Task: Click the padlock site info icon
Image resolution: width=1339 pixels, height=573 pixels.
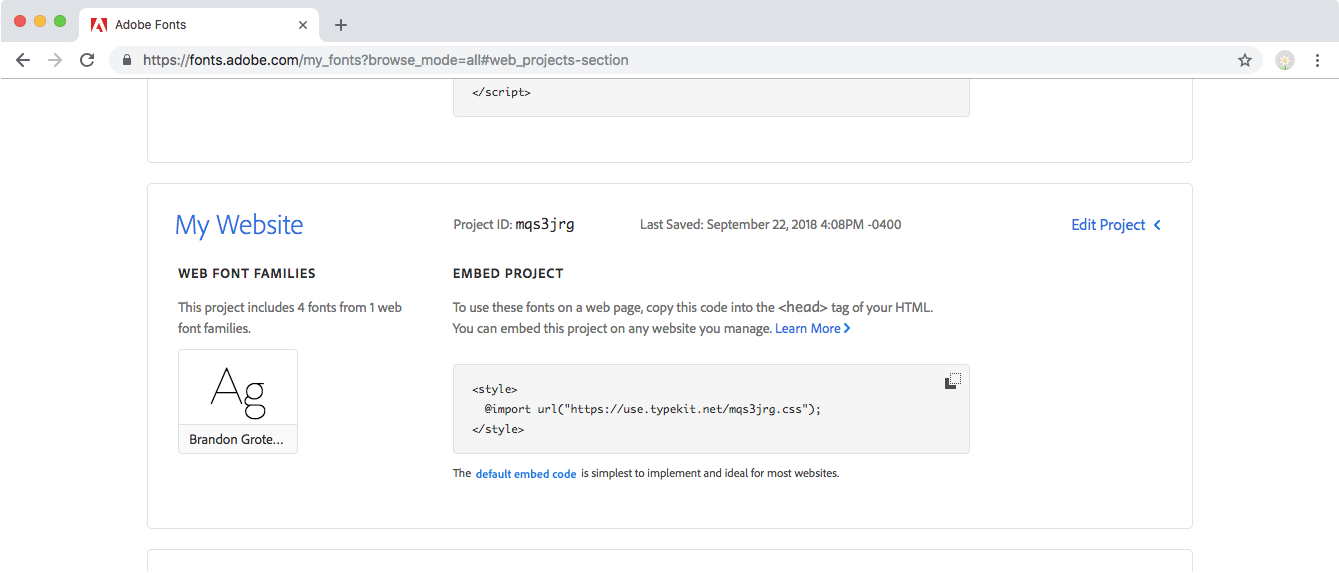Action: pos(127,60)
